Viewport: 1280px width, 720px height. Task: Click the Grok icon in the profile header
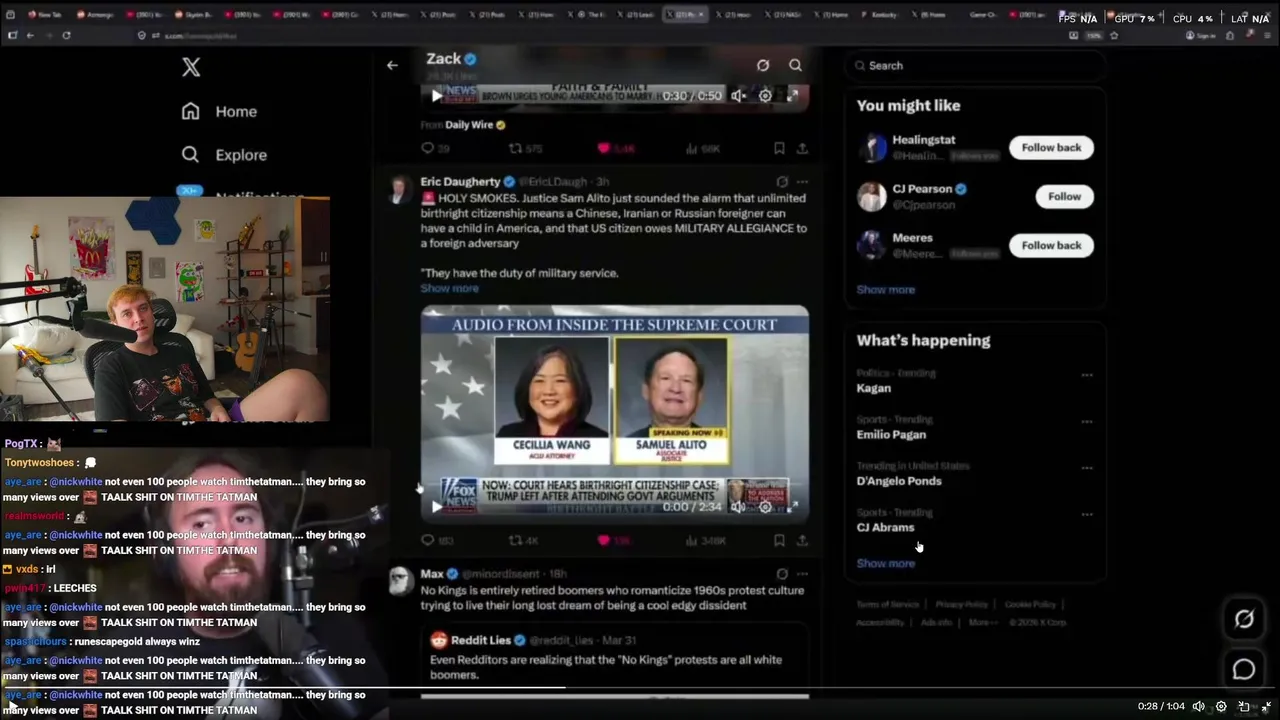(763, 65)
